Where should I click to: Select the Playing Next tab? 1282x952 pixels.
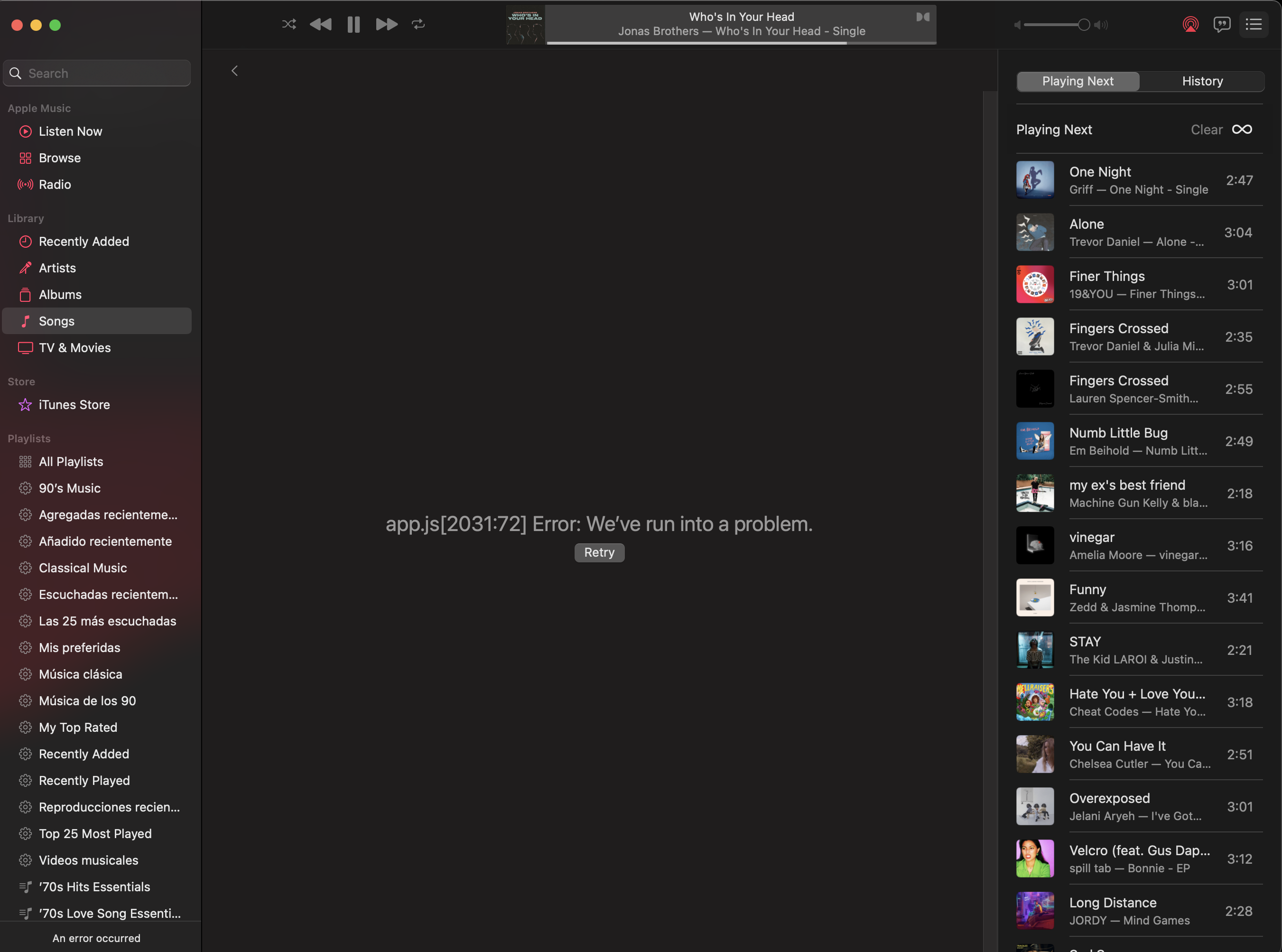[x=1078, y=81]
